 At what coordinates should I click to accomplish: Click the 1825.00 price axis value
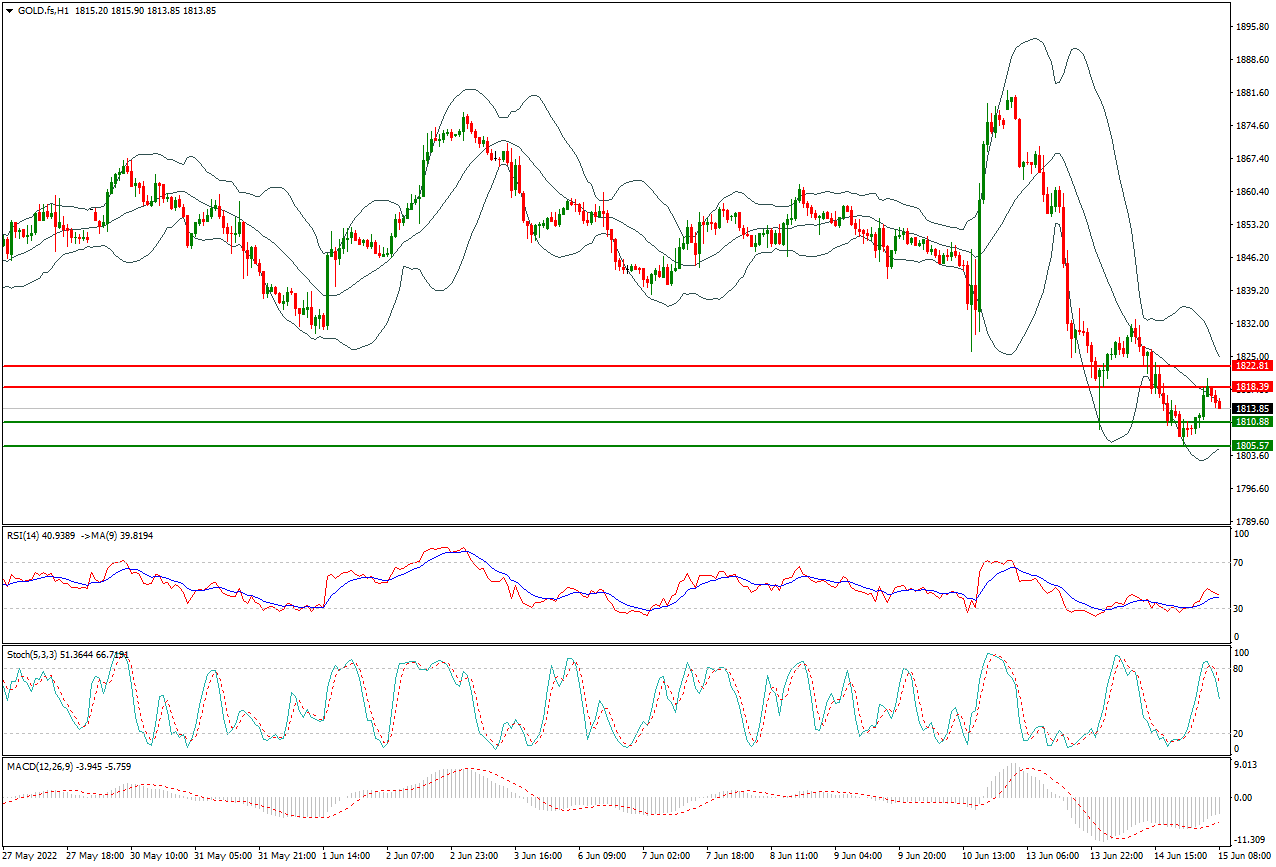(1253, 357)
